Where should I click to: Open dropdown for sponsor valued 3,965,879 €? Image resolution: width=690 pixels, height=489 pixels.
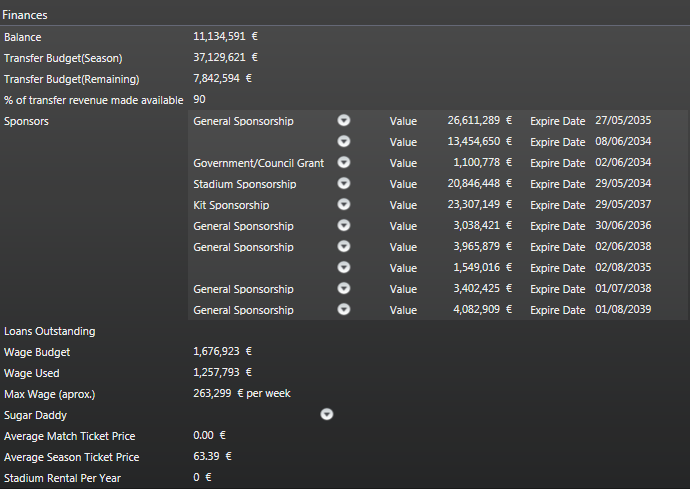pos(344,246)
